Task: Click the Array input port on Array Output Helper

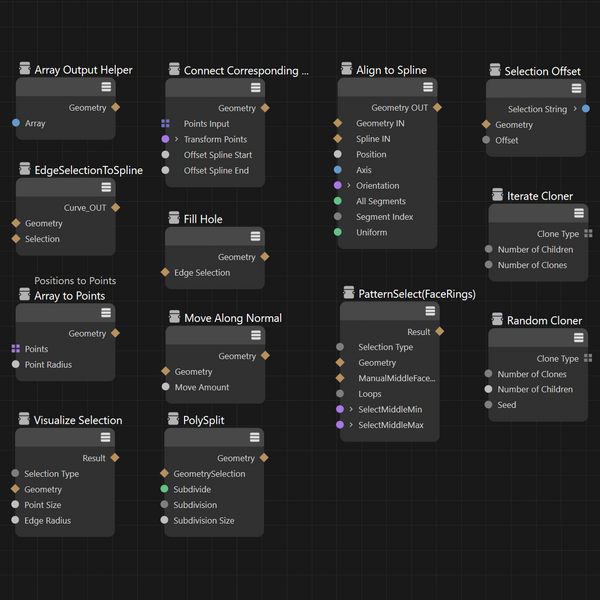Action: coord(16,123)
